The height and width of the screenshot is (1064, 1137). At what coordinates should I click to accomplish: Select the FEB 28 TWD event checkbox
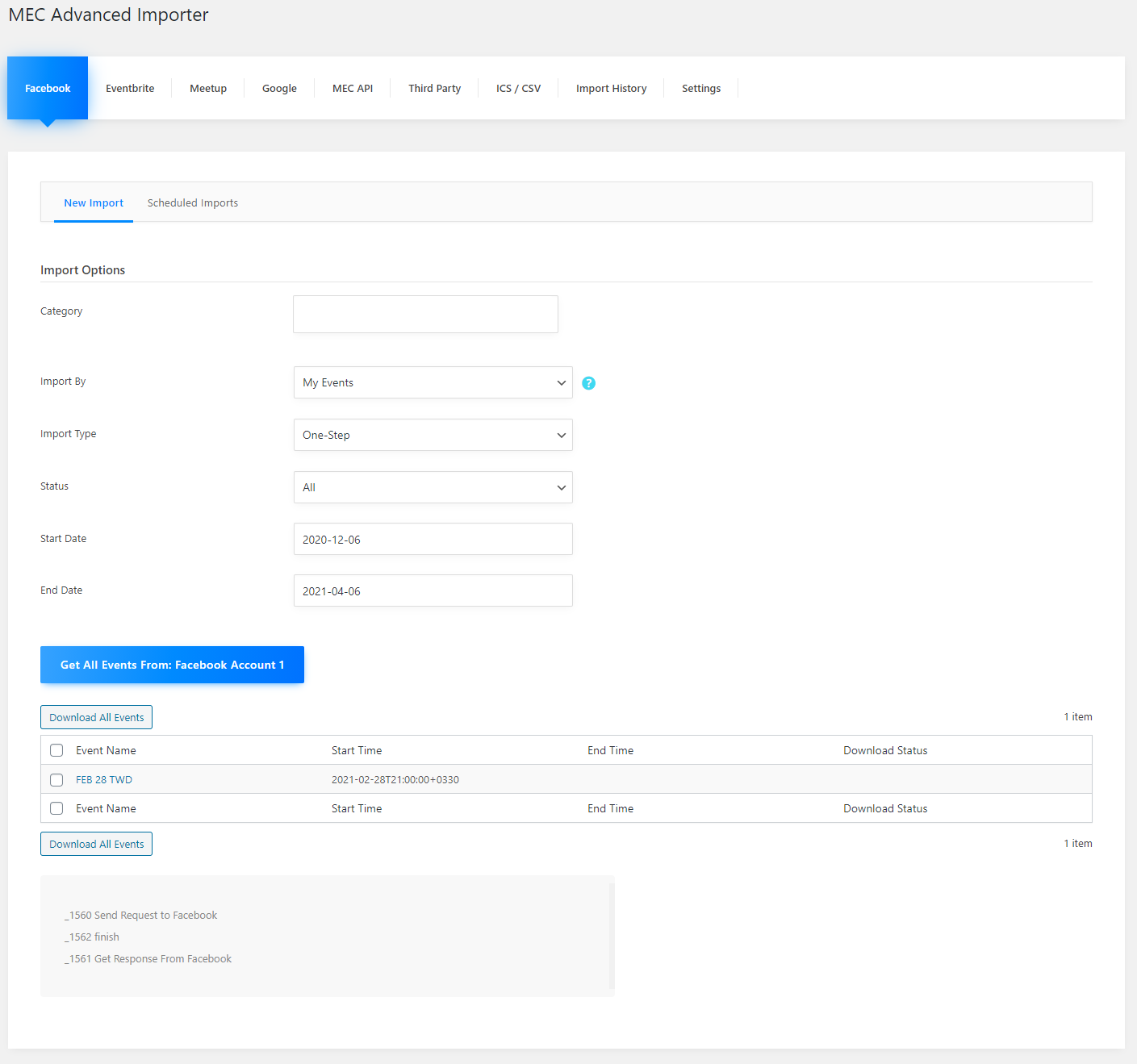tap(56, 780)
